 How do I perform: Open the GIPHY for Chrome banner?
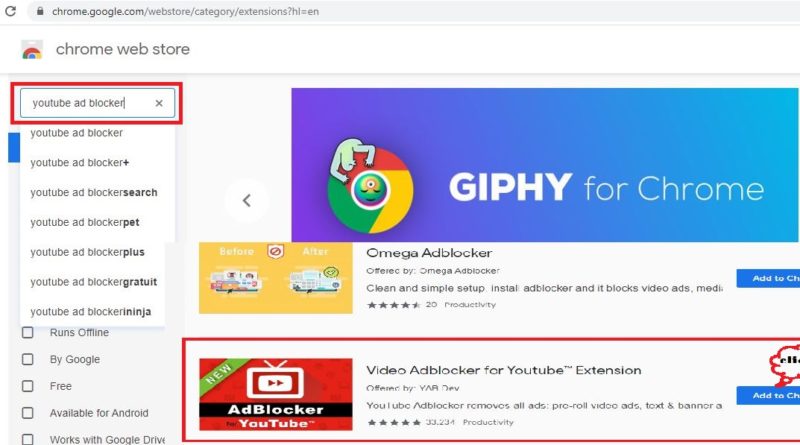[x=545, y=165]
